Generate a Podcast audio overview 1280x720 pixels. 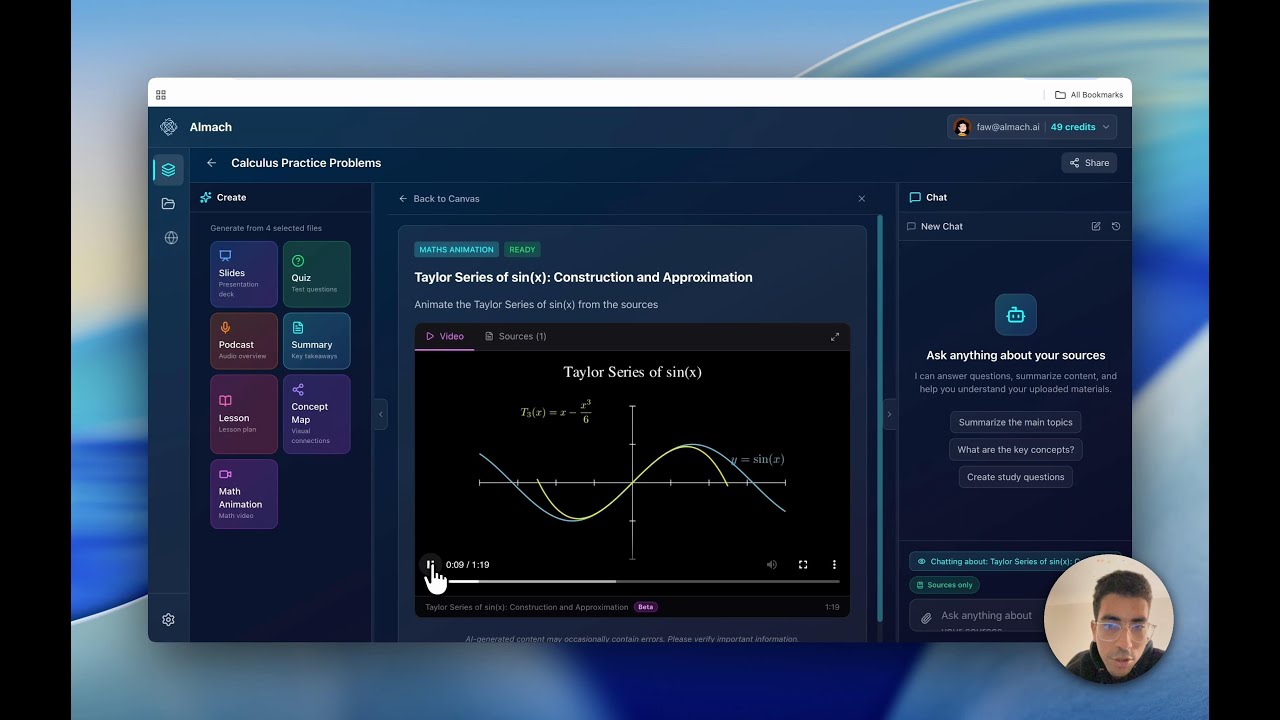(244, 341)
